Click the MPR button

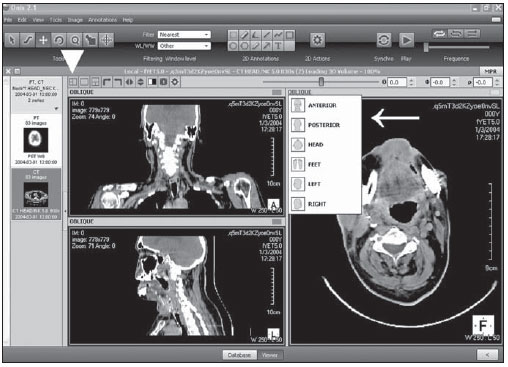point(491,71)
